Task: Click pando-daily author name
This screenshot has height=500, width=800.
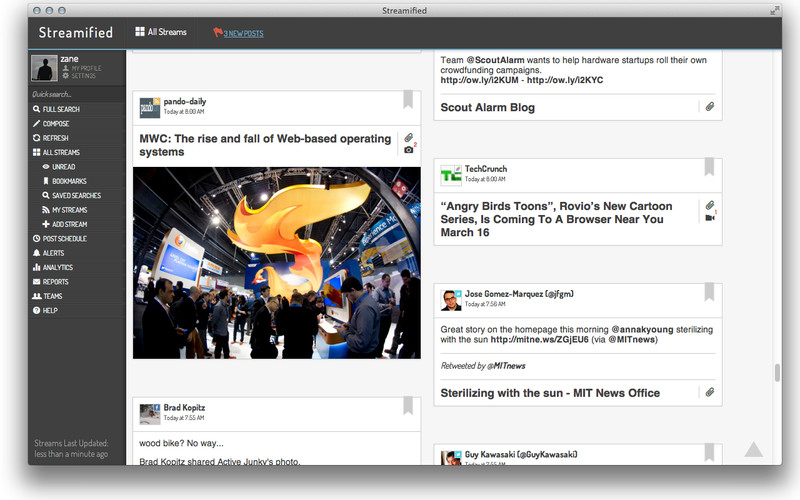Action: (x=185, y=102)
